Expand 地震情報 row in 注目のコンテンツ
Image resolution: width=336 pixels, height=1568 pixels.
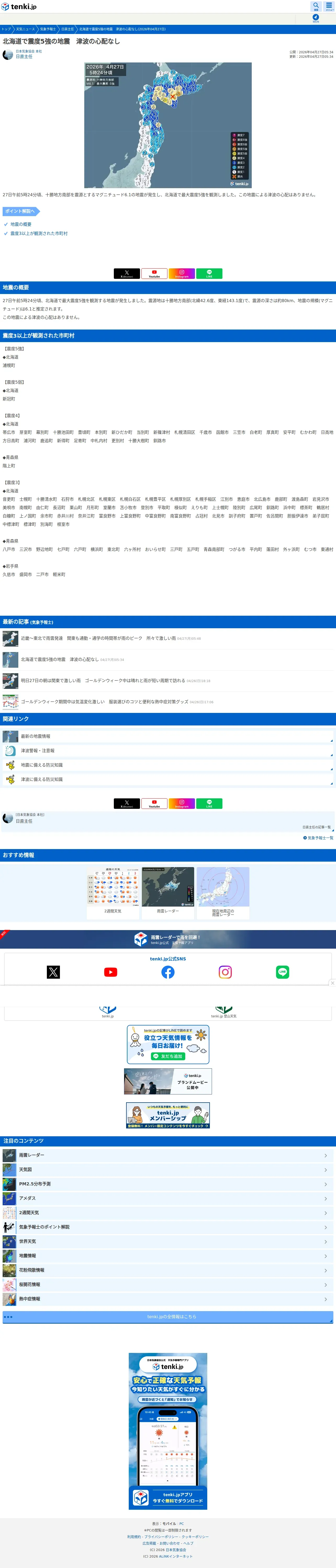[168, 1256]
